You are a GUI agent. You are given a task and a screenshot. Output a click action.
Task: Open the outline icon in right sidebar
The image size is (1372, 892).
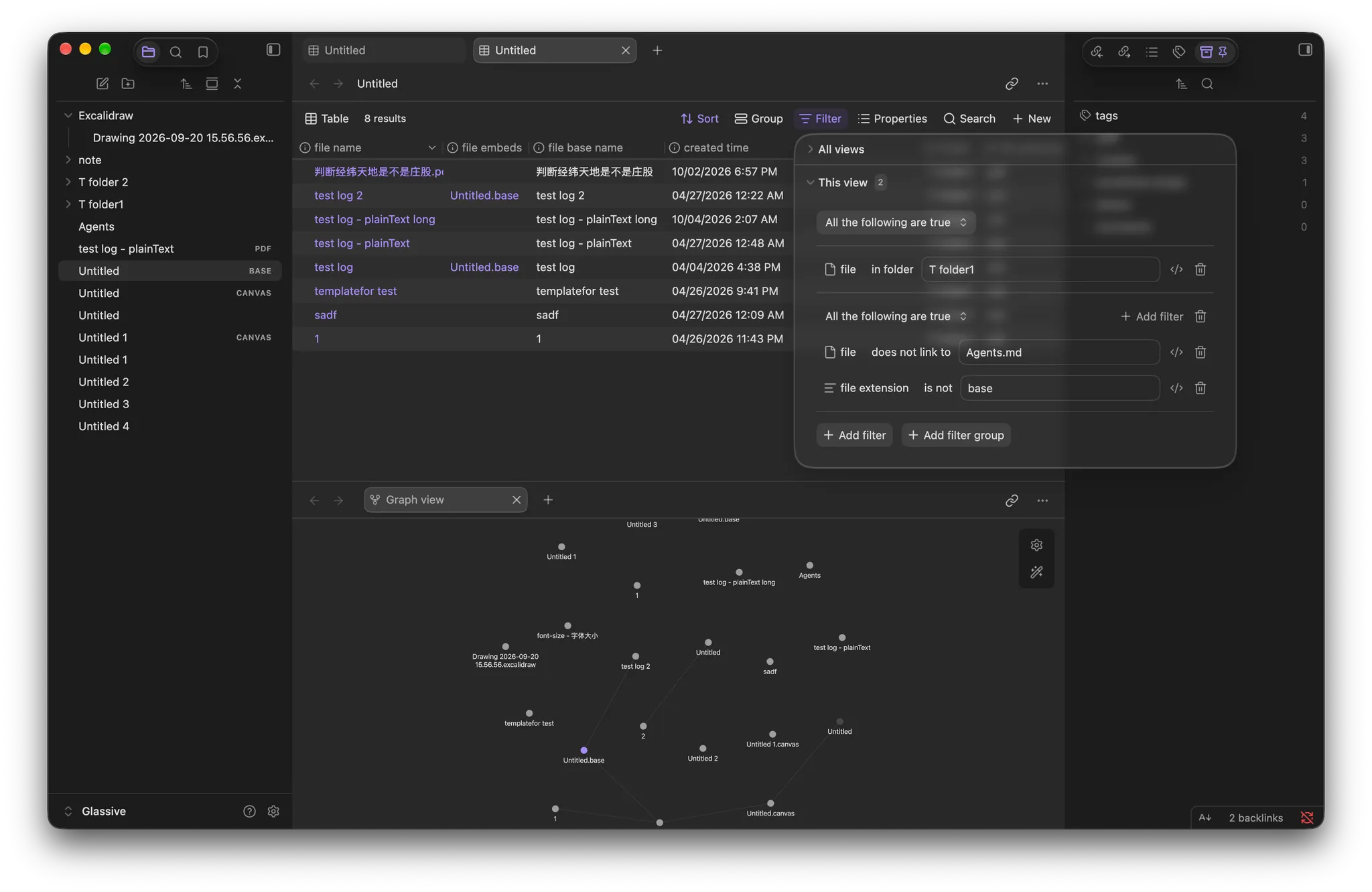pyautogui.click(x=1152, y=52)
